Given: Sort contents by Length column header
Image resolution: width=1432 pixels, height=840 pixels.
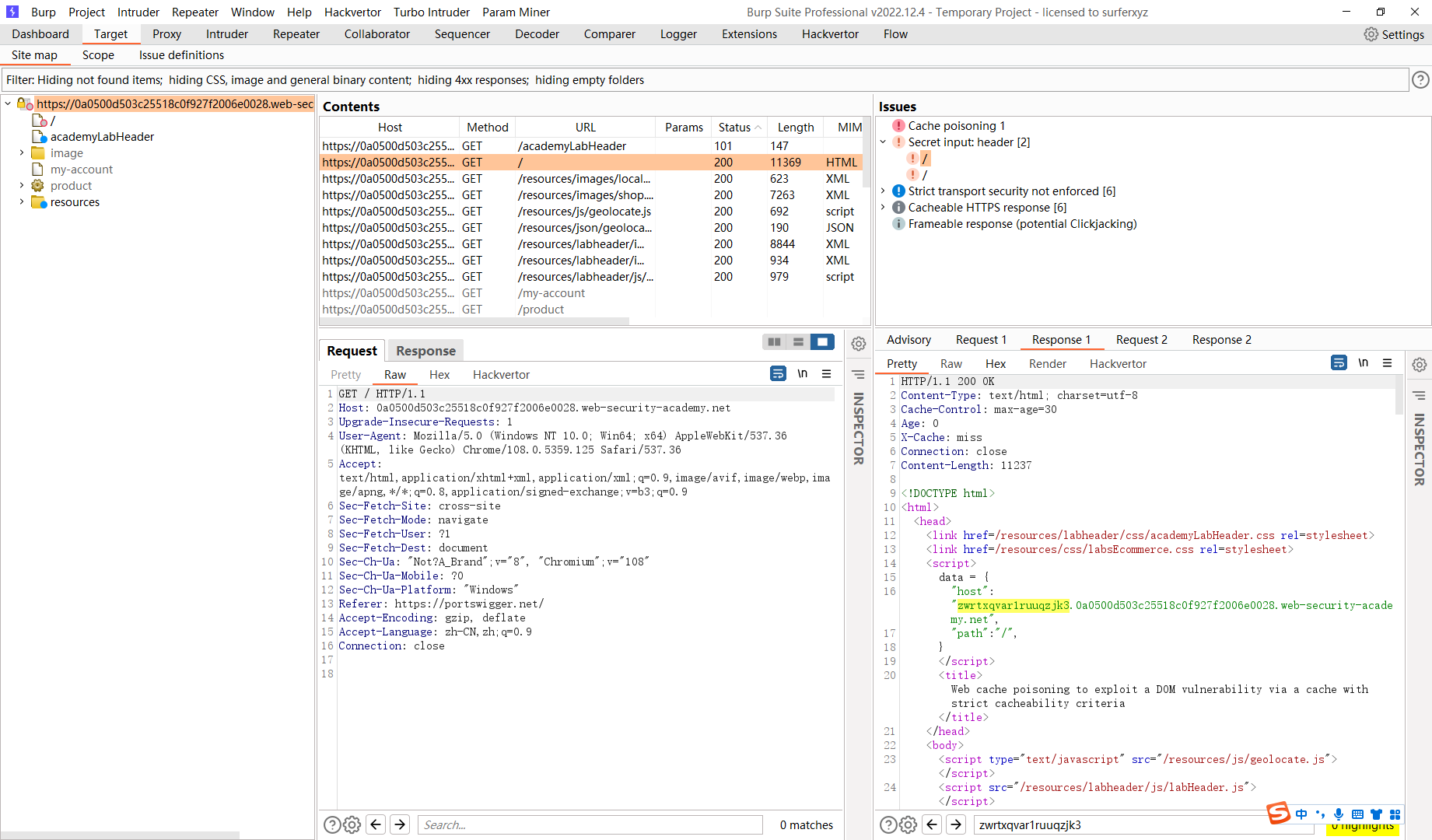Looking at the screenshot, I should pyautogui.click(x=796, y=127).
